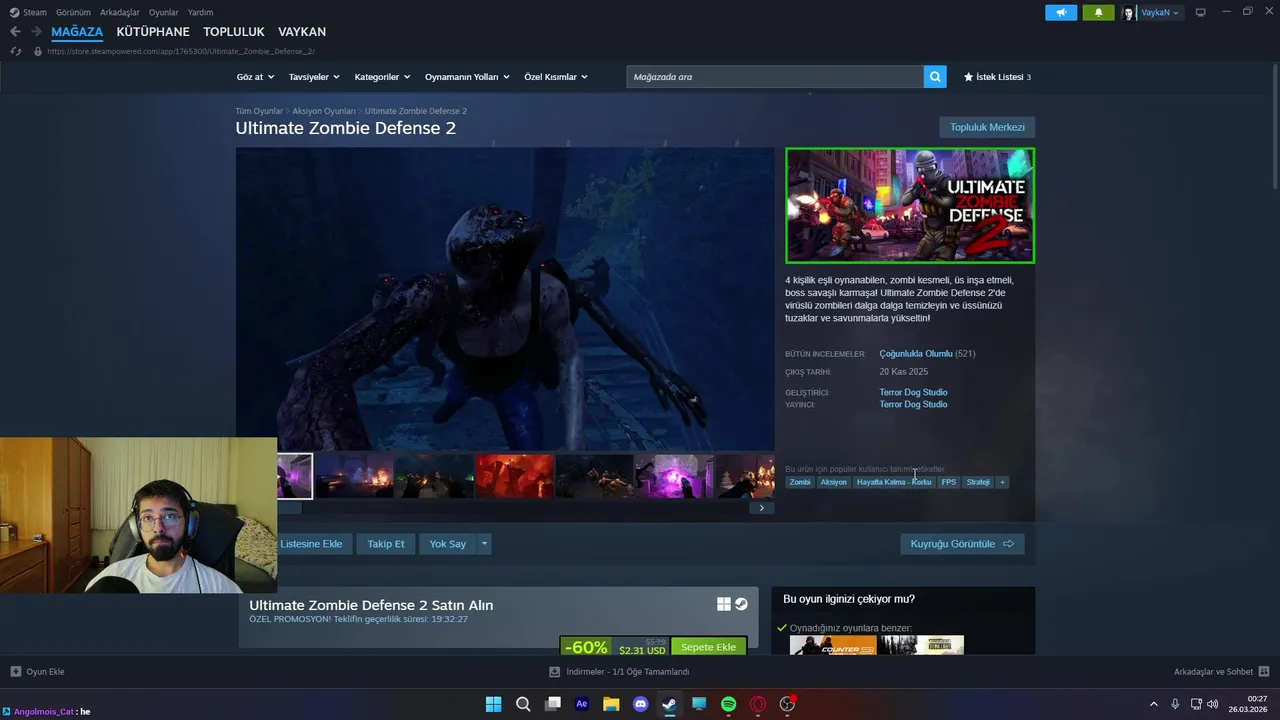Launch After Effects from taskbar
Viewport: 1280px width, 720px height.
pos(582,704)
